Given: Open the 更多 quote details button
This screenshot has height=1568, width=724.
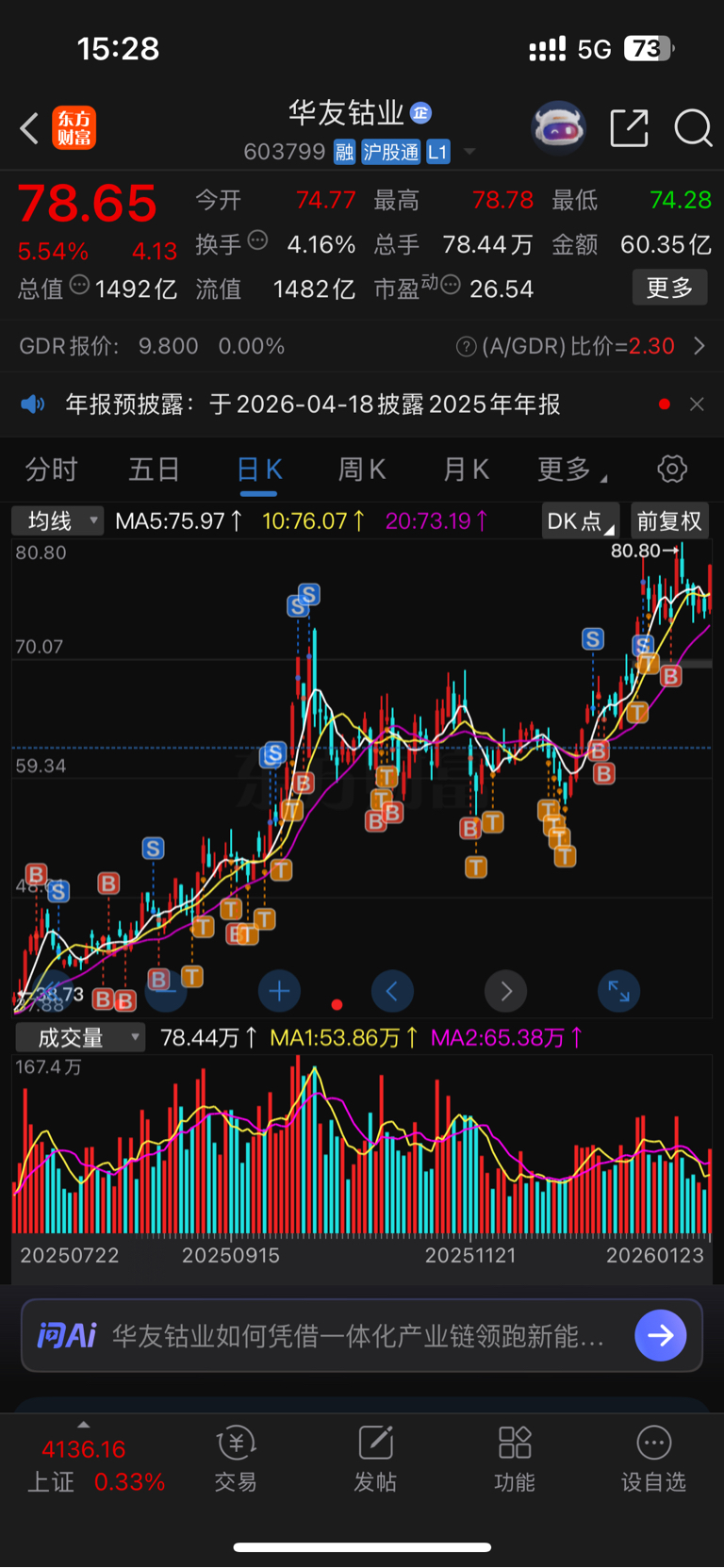Looking at the screenshot, I should 669,288.
